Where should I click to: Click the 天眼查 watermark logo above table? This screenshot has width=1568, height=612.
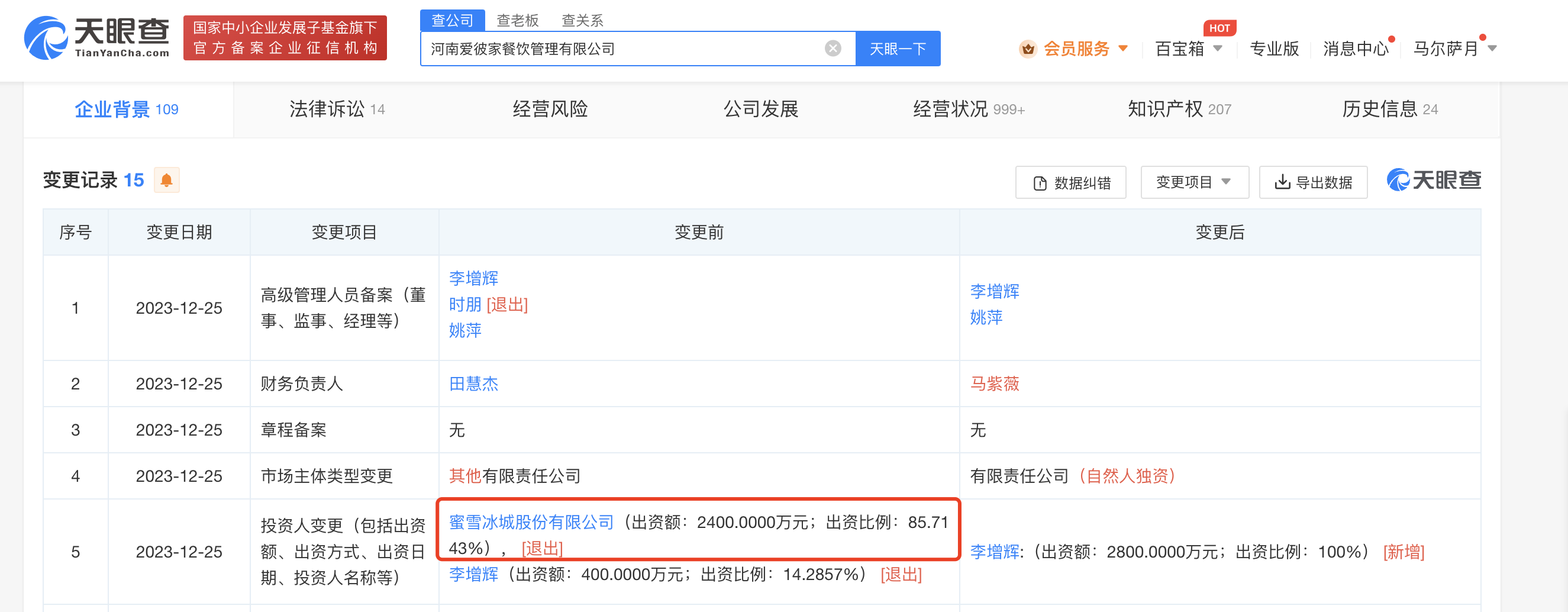click(x=1434, y=181)
